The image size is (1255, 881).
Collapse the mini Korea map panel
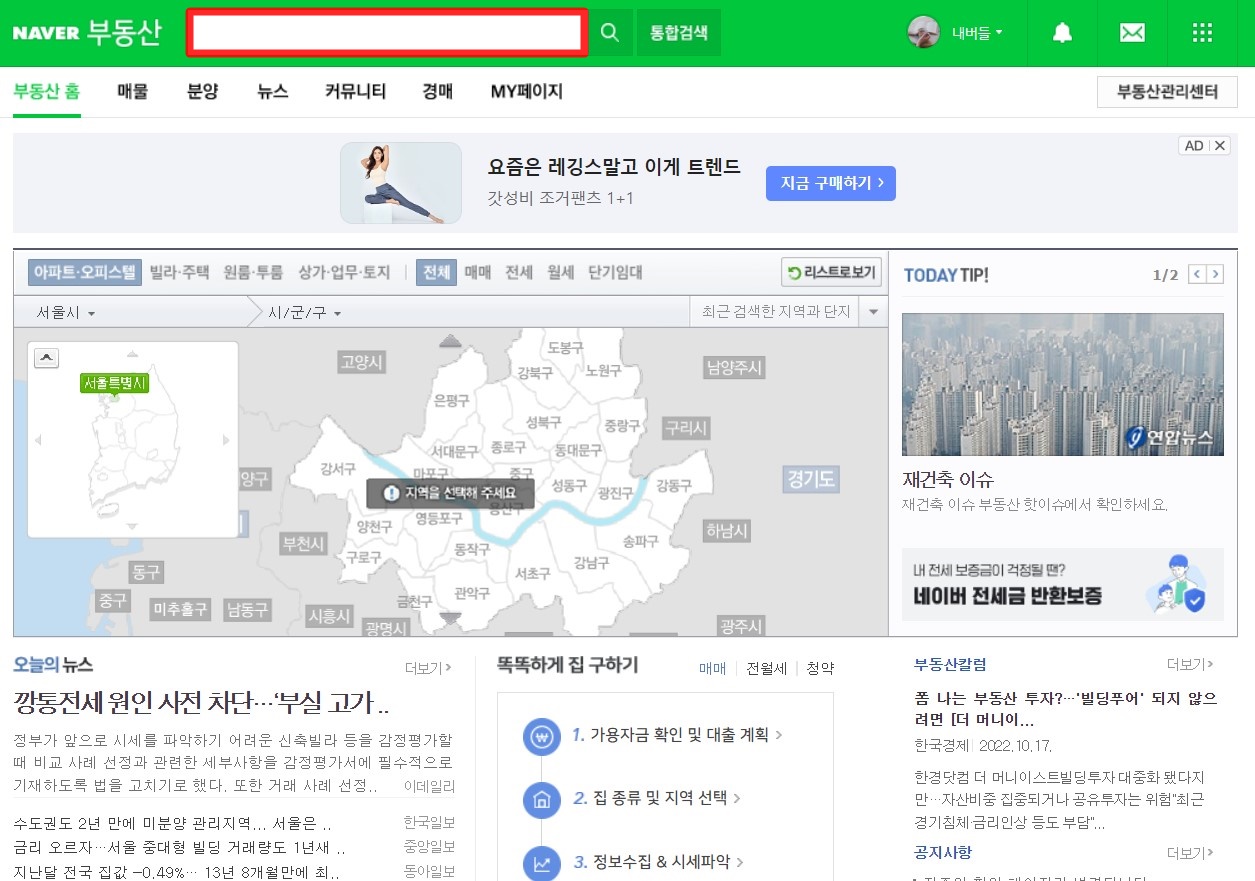[x=48, y=358]
